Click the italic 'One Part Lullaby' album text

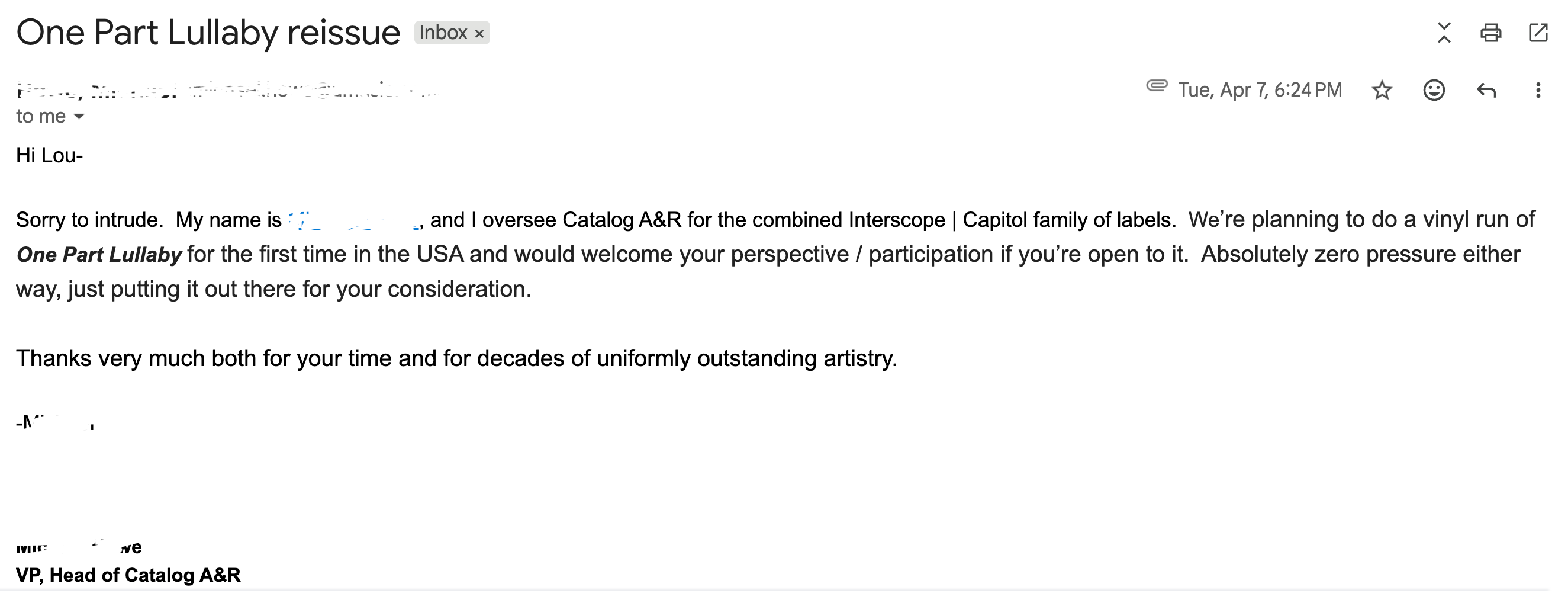click(99, 255)
